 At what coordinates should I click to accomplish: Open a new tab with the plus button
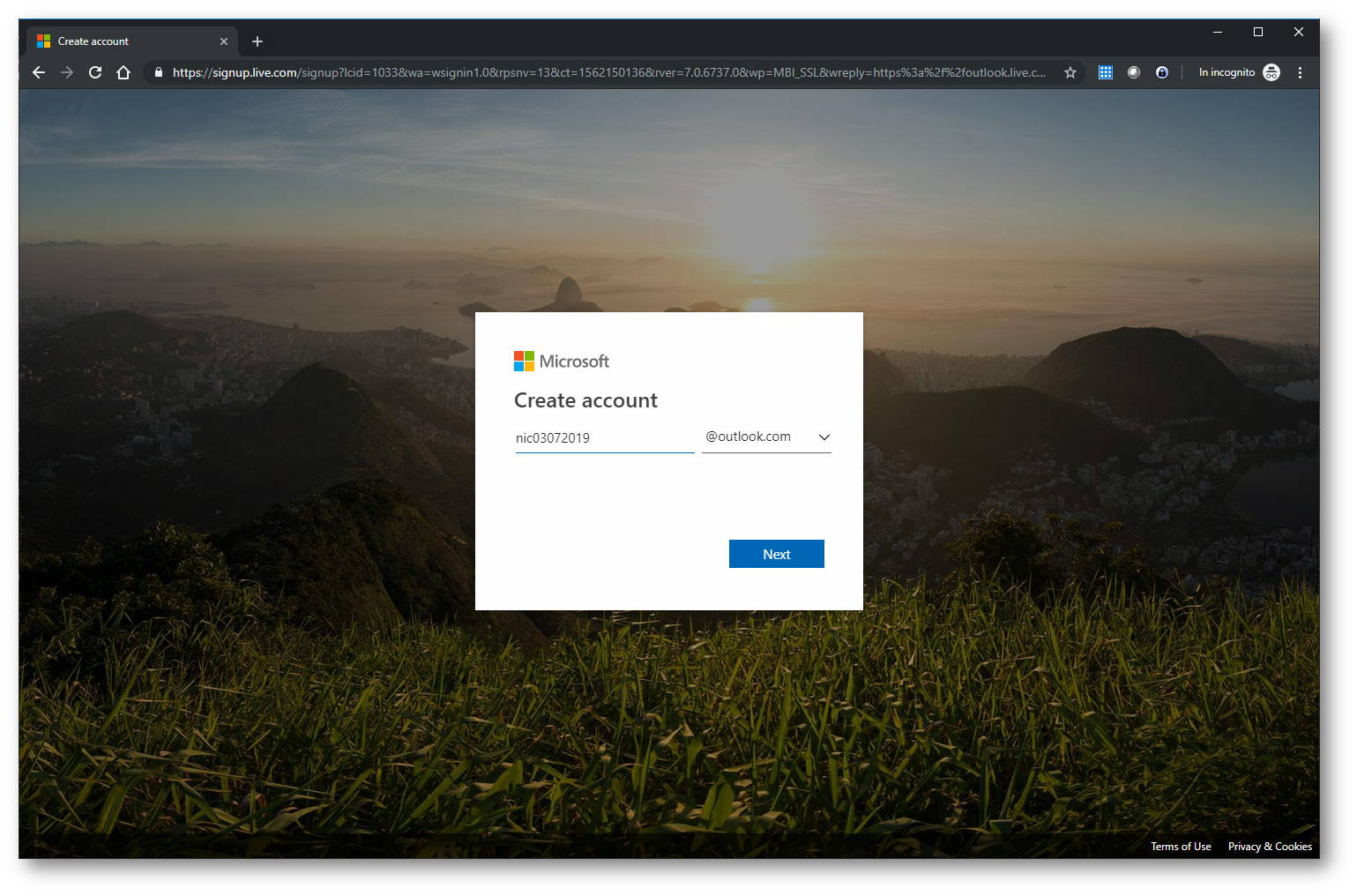tap(257, 41)
